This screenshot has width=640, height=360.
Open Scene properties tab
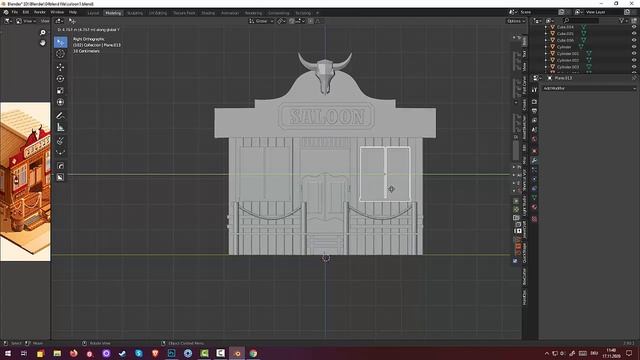coord(534,129)
